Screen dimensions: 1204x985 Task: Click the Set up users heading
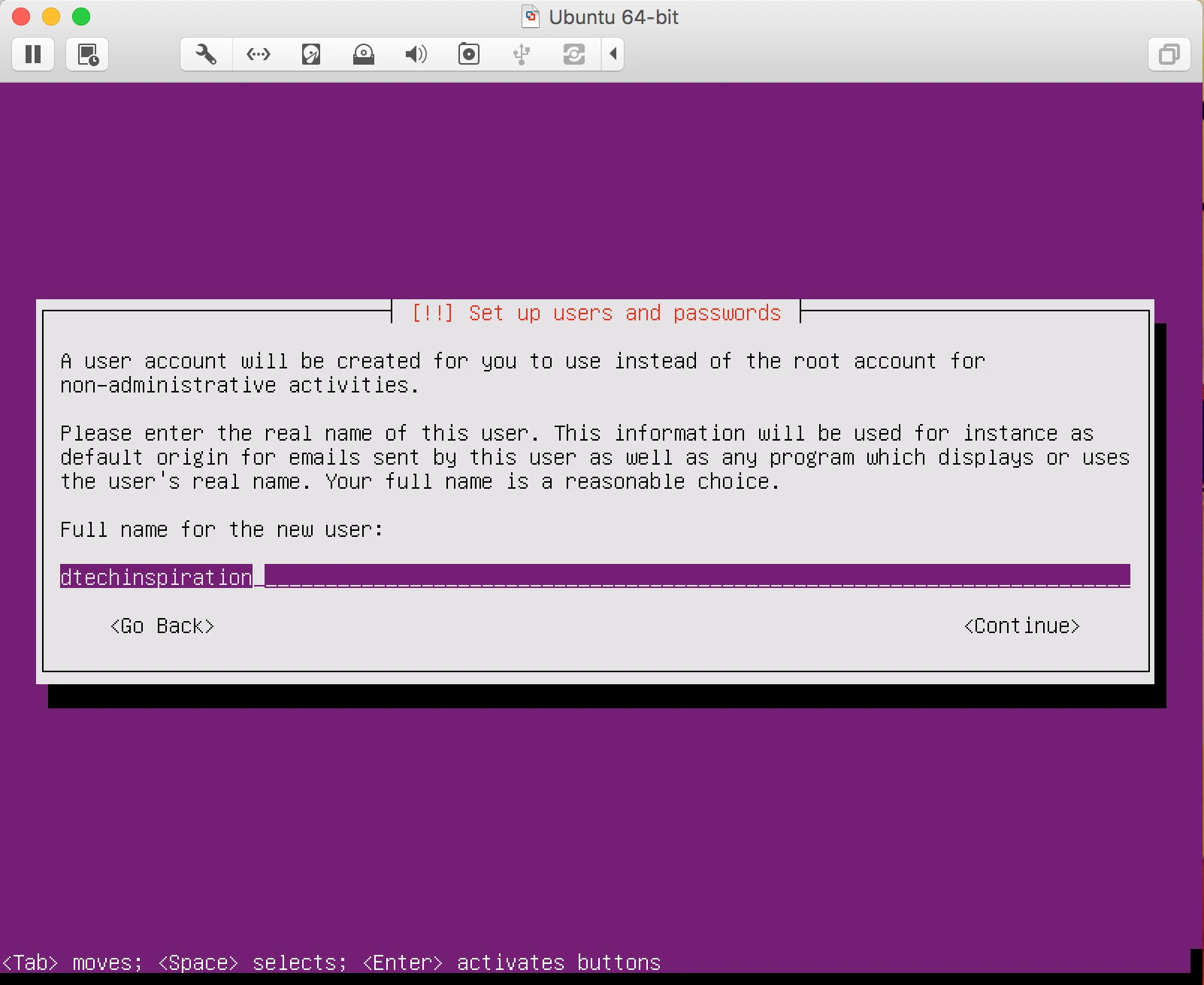click(x=597, y=313)
